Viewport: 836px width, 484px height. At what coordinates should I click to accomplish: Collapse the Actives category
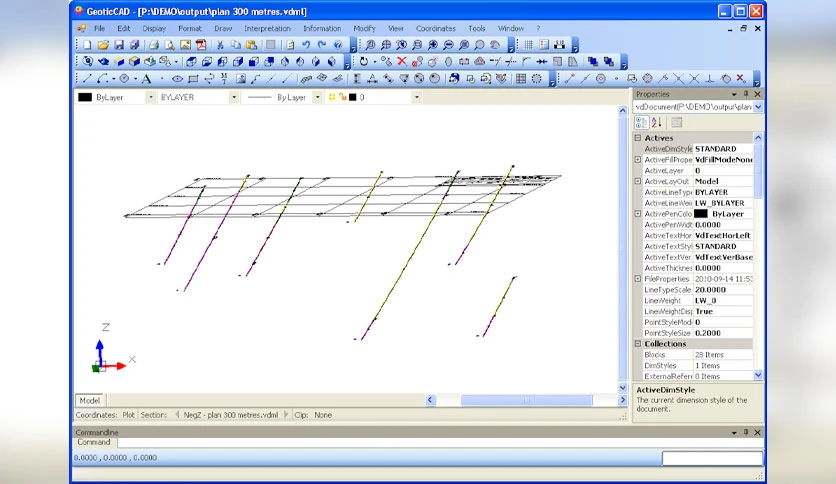tap(638, 138)
